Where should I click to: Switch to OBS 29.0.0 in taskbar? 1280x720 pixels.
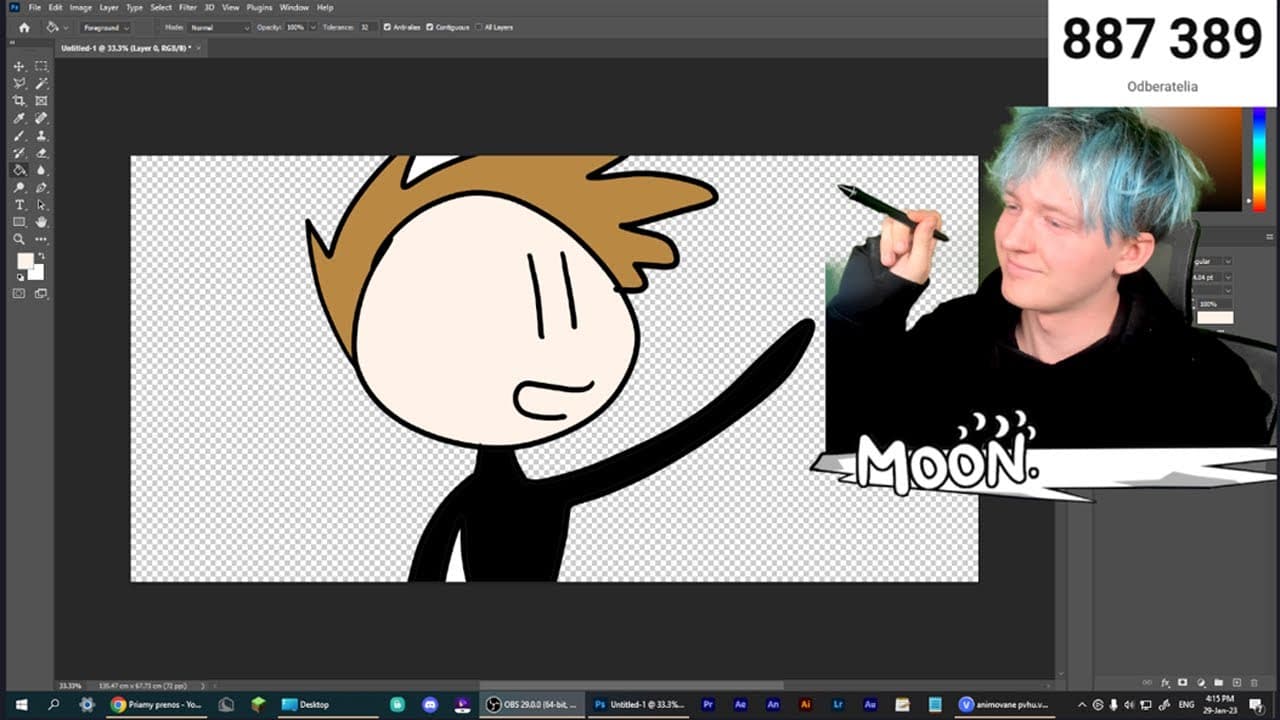click(x=531, y=704)
